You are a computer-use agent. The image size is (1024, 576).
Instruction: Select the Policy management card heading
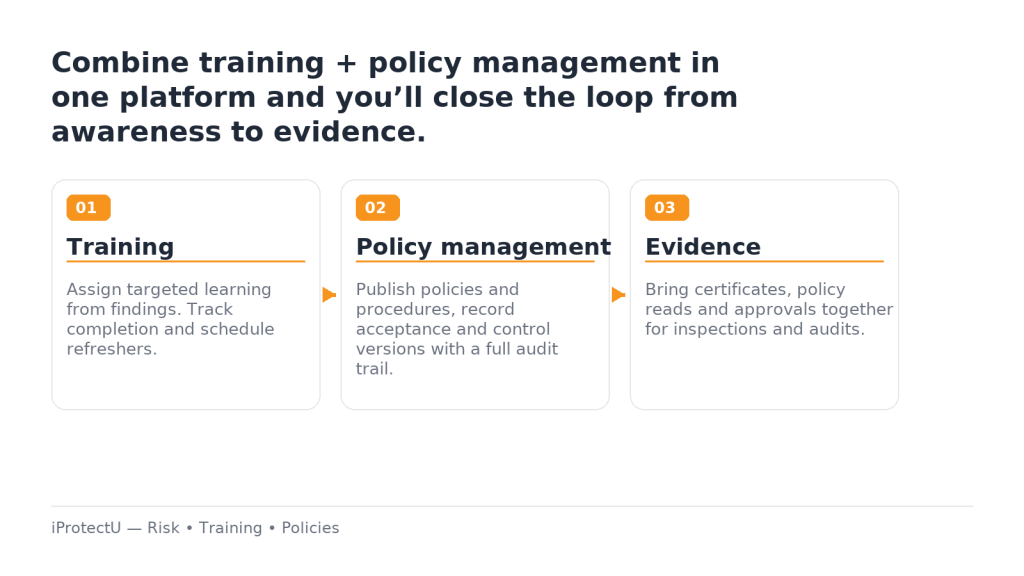(483, 247)
